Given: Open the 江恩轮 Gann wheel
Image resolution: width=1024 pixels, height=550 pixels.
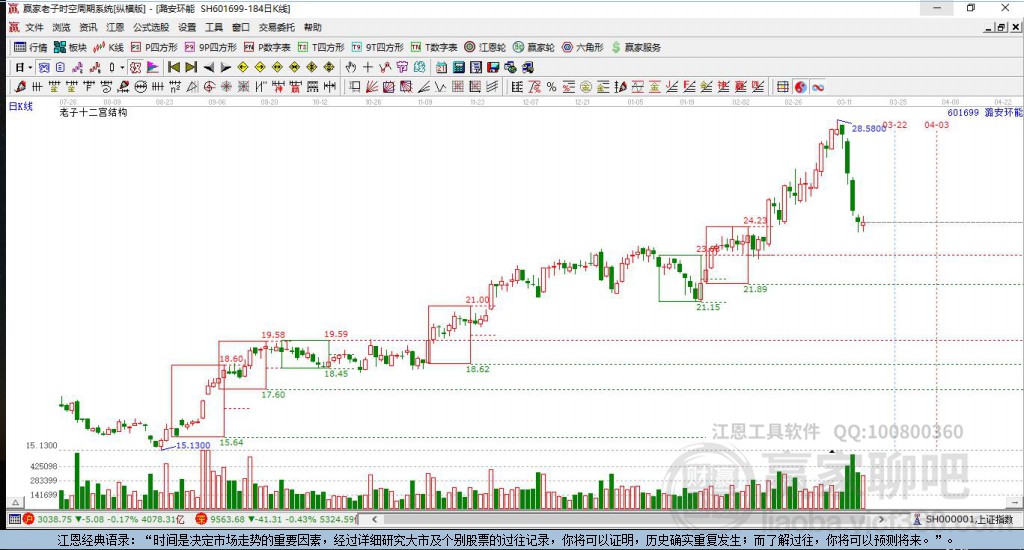Looking at the screenshot, I should [485, 47].
